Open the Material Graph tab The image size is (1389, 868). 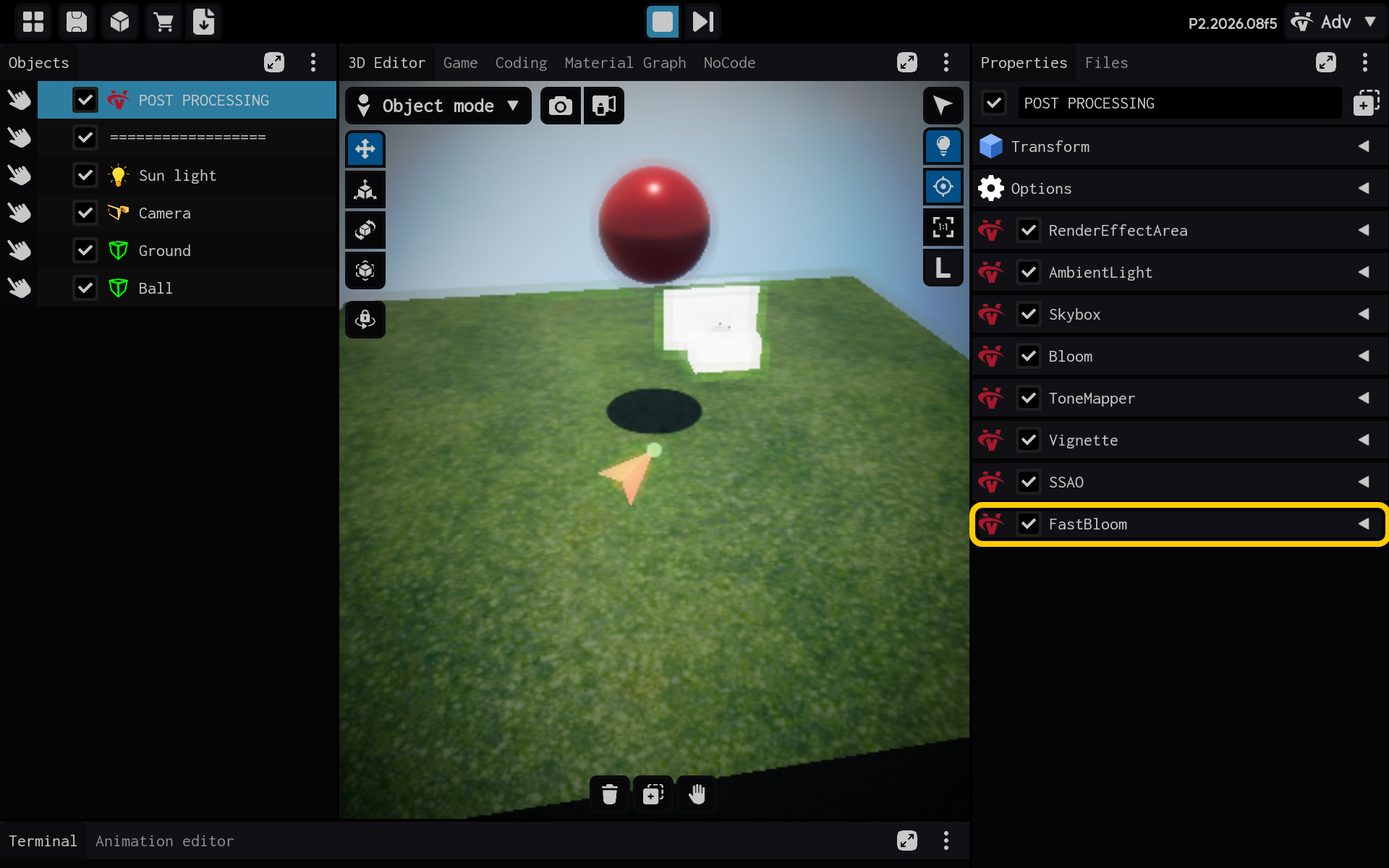pyautogui.click(x=625, y=63)
